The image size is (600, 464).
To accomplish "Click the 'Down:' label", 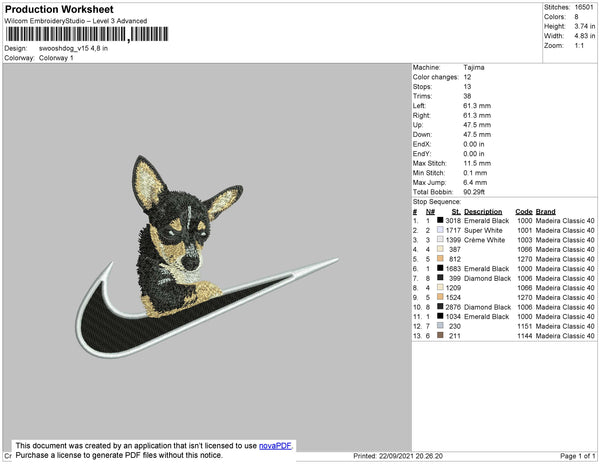I will click(x=422, y=135).
